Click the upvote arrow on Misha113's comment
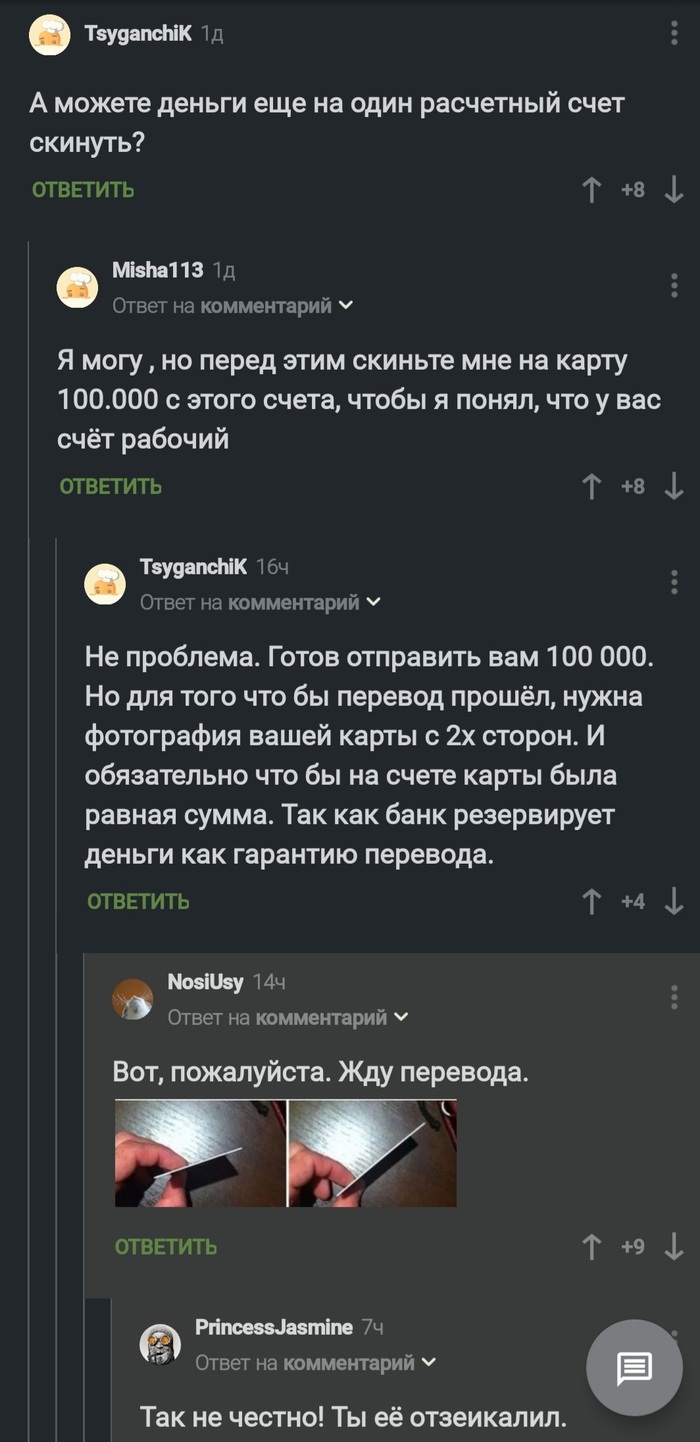Viewport: 700px width, 1442px height. 593,487
